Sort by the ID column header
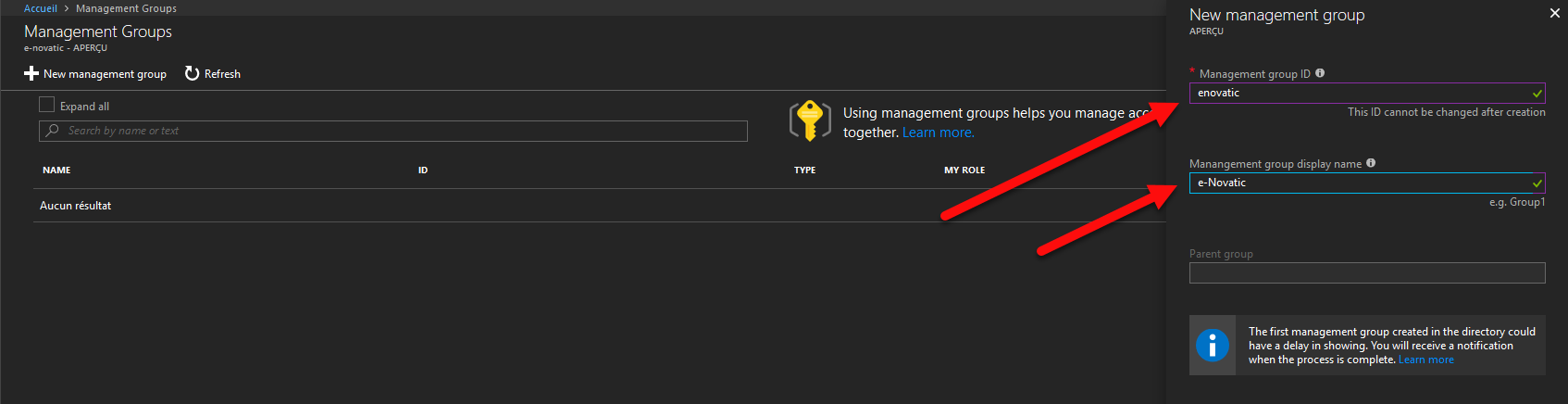1568x404 pixels. coord(423,170)
